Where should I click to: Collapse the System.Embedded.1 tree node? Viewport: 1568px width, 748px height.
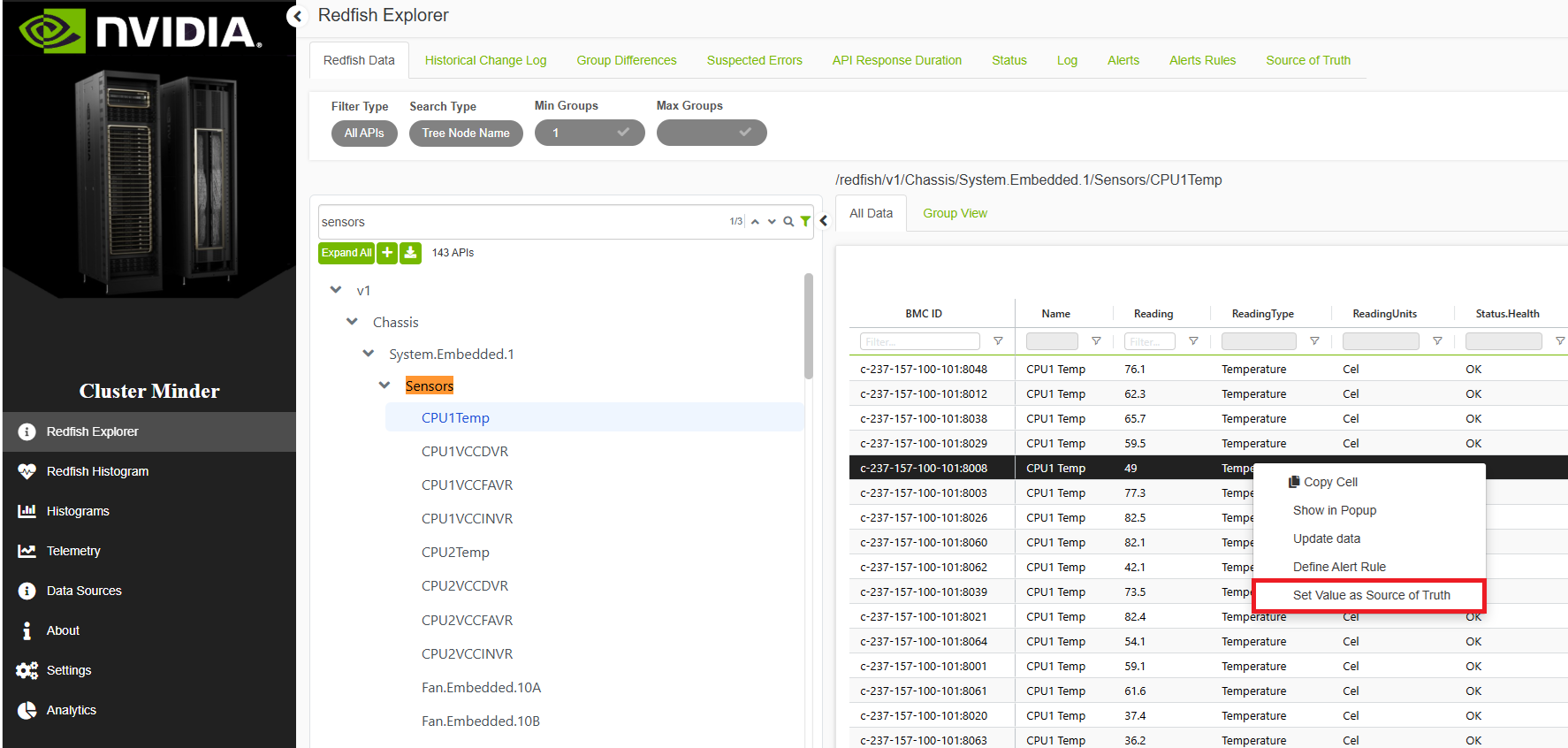tap(369, 353)
